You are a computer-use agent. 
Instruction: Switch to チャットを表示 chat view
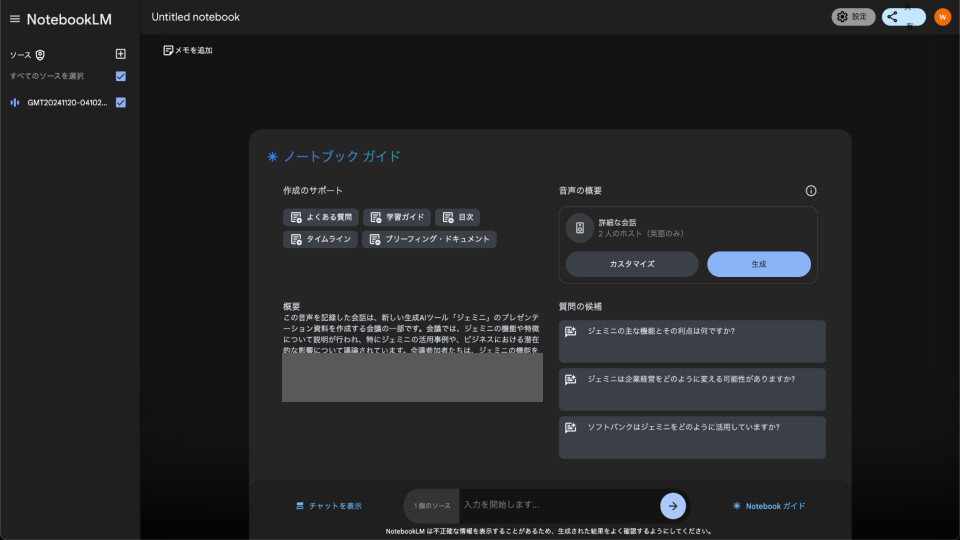coord(329,506)
